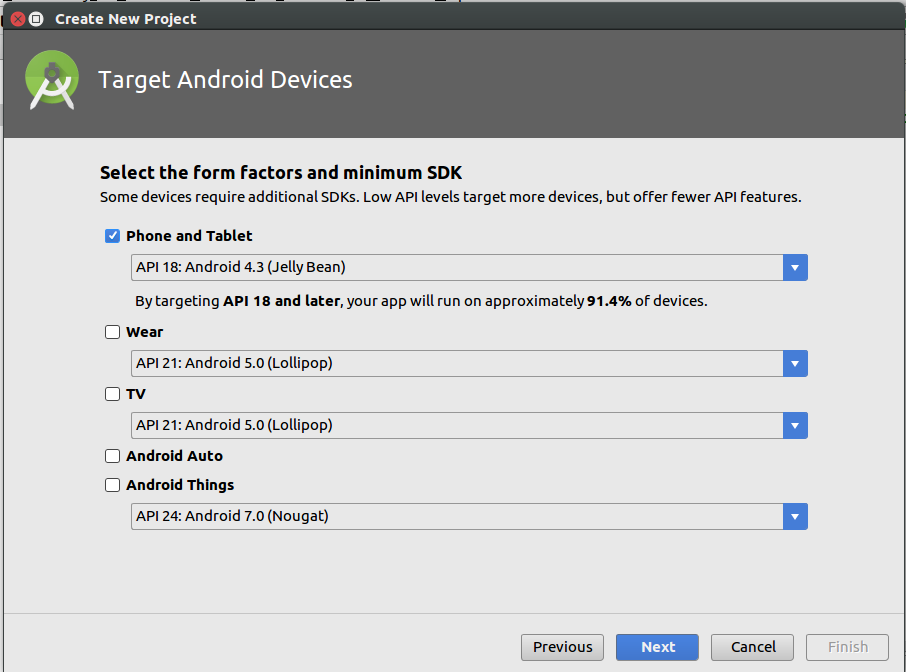Click the '91.4%' devices percentage text
The image size is (906, 672).
point(609,301)
